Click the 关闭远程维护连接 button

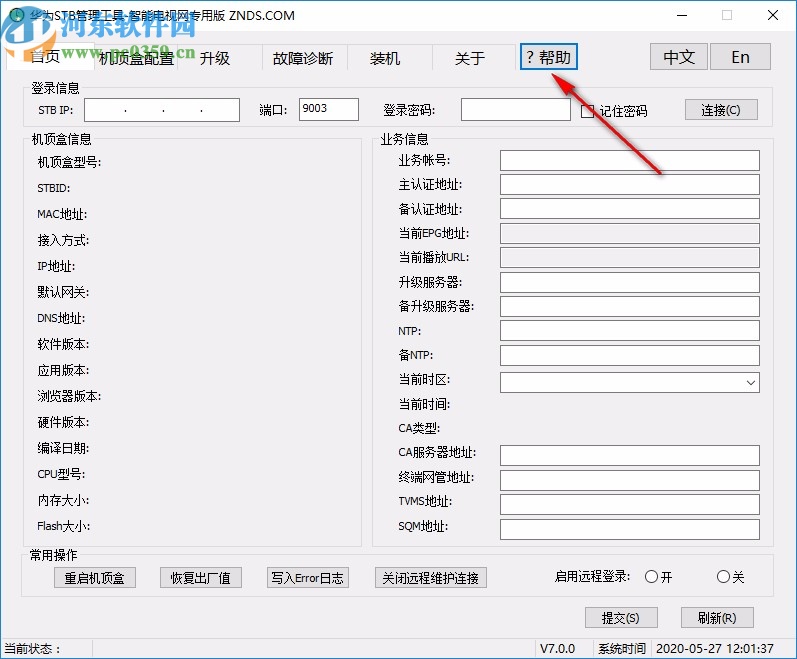[431, 578]
